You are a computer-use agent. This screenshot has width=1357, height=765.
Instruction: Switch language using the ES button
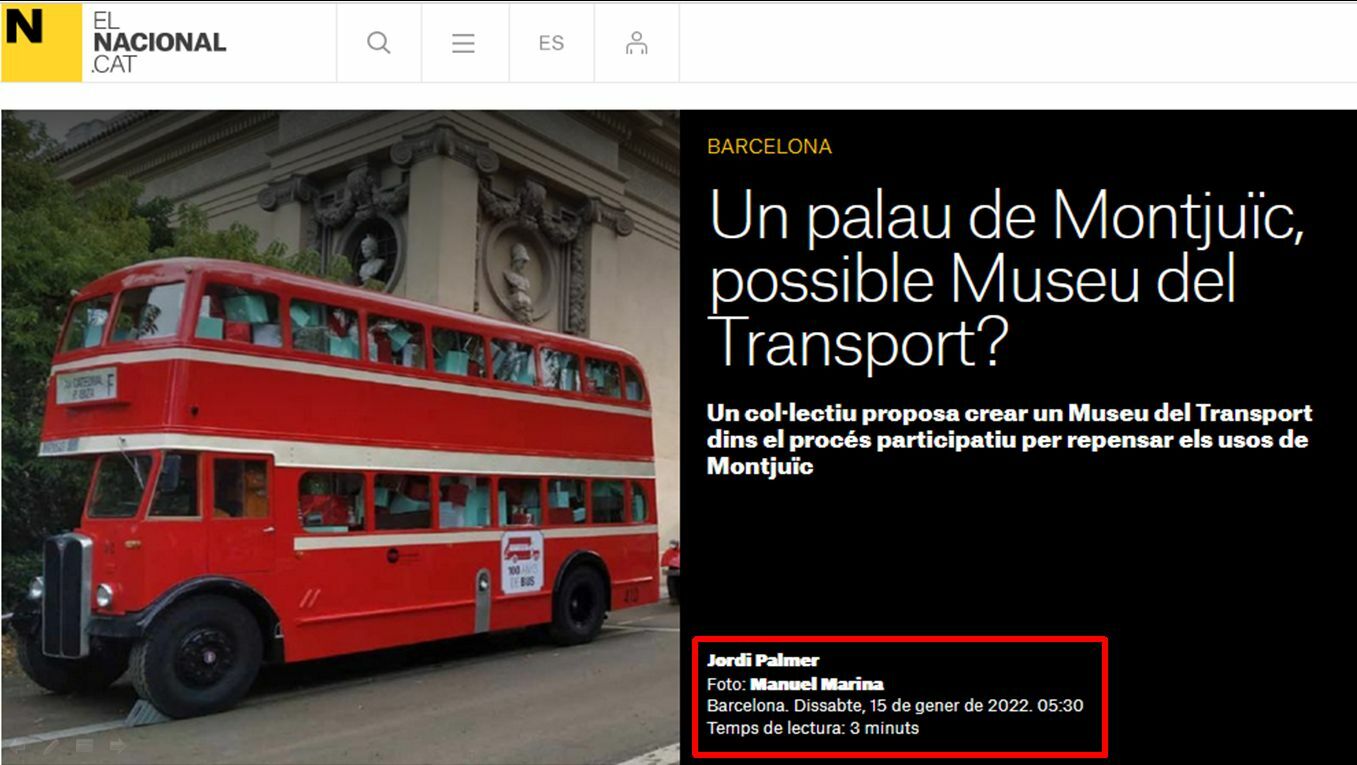click(x=551, y=43)
